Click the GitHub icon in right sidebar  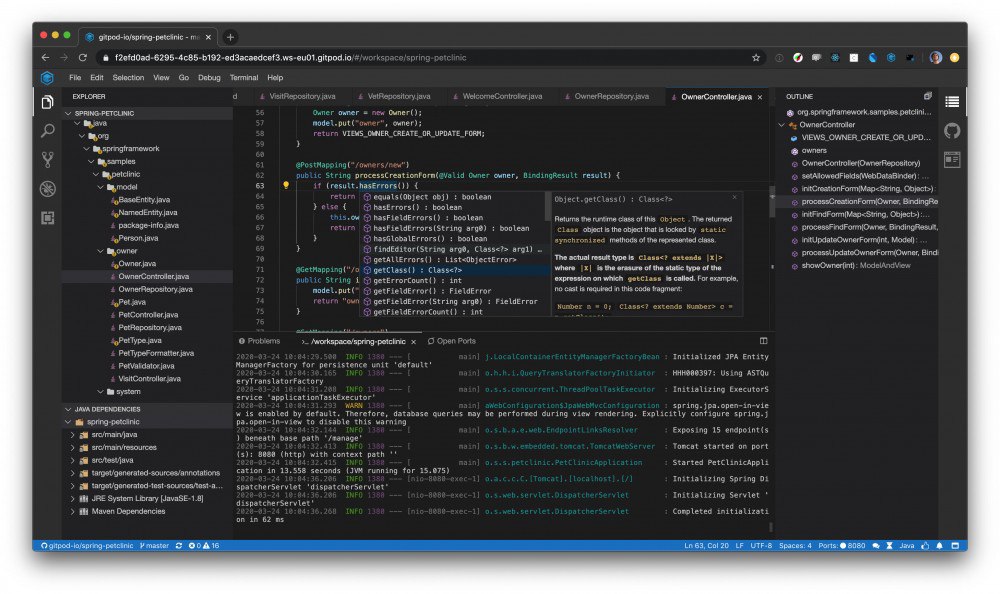pyautogui.click(x=952, y=131)
